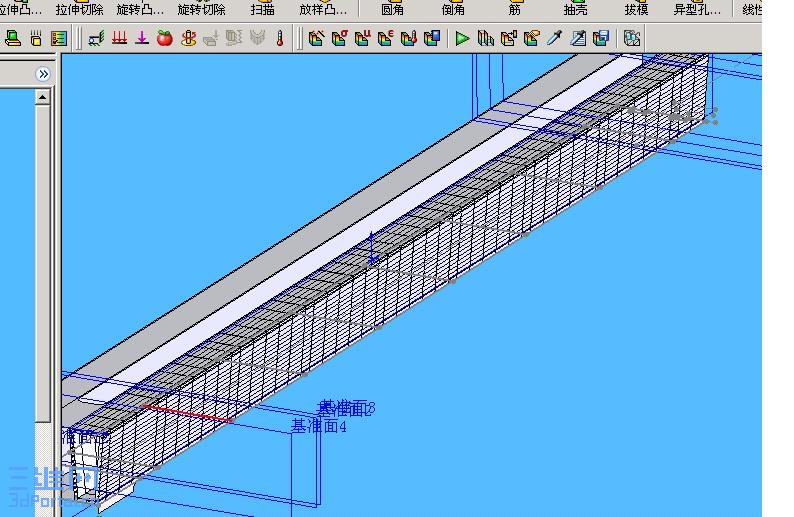Click the falling block material icon
The height and width of the screenshot is (517, 794).
[36, 38]
